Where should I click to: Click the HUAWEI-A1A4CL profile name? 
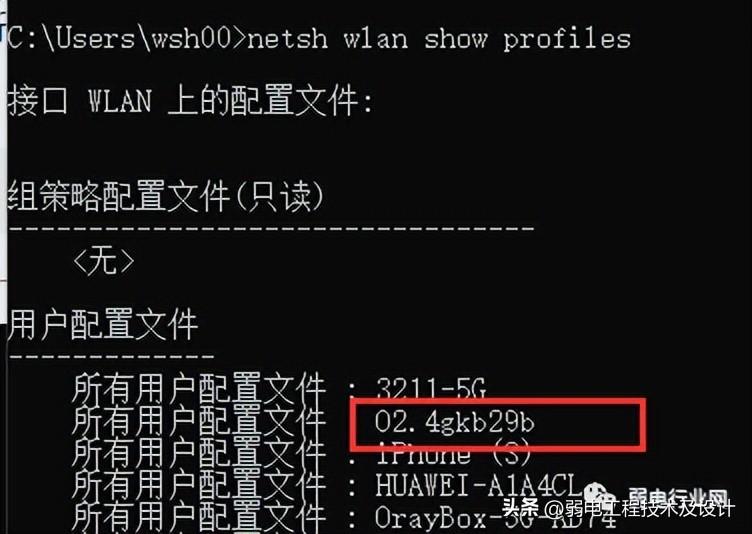[478, 485]
